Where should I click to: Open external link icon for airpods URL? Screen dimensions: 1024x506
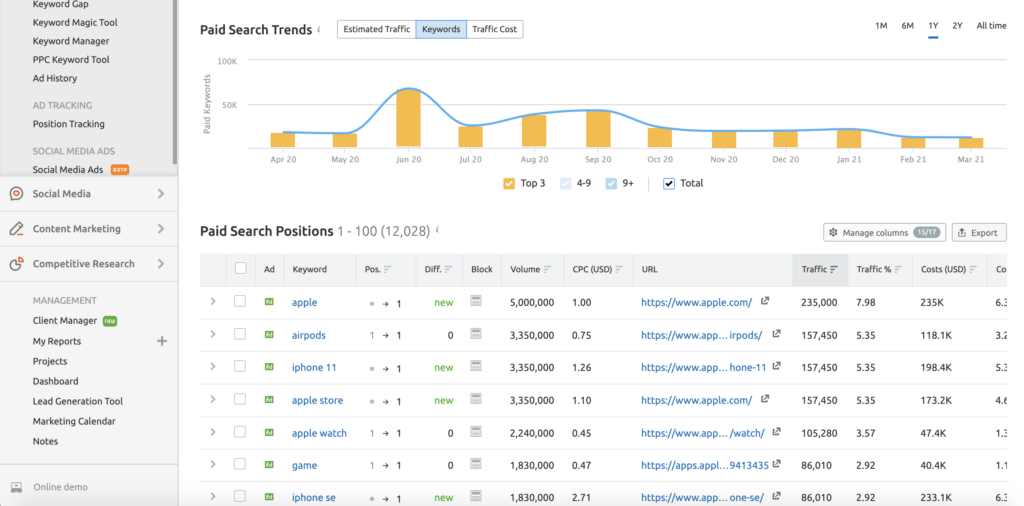pos(776,334)
